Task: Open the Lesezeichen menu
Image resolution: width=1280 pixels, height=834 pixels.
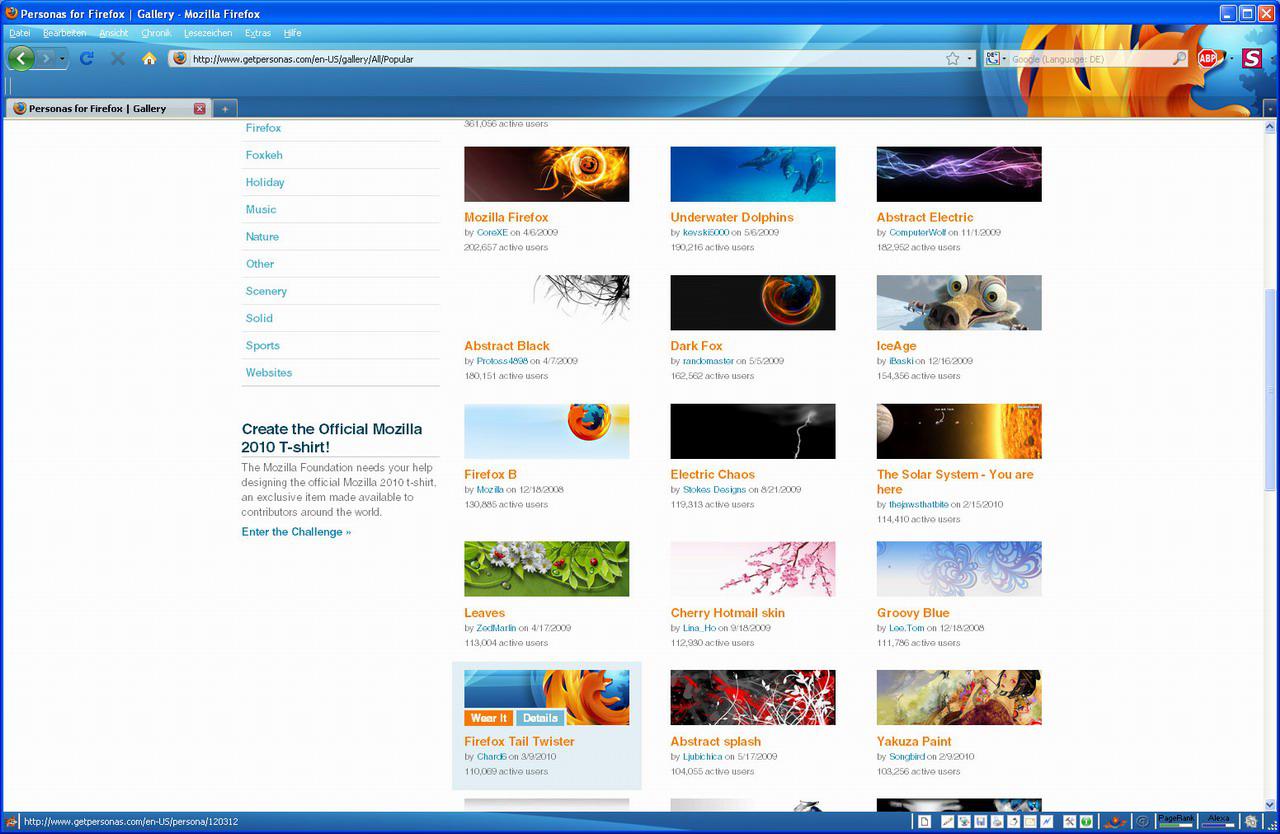Action: (x=208, y=33)
